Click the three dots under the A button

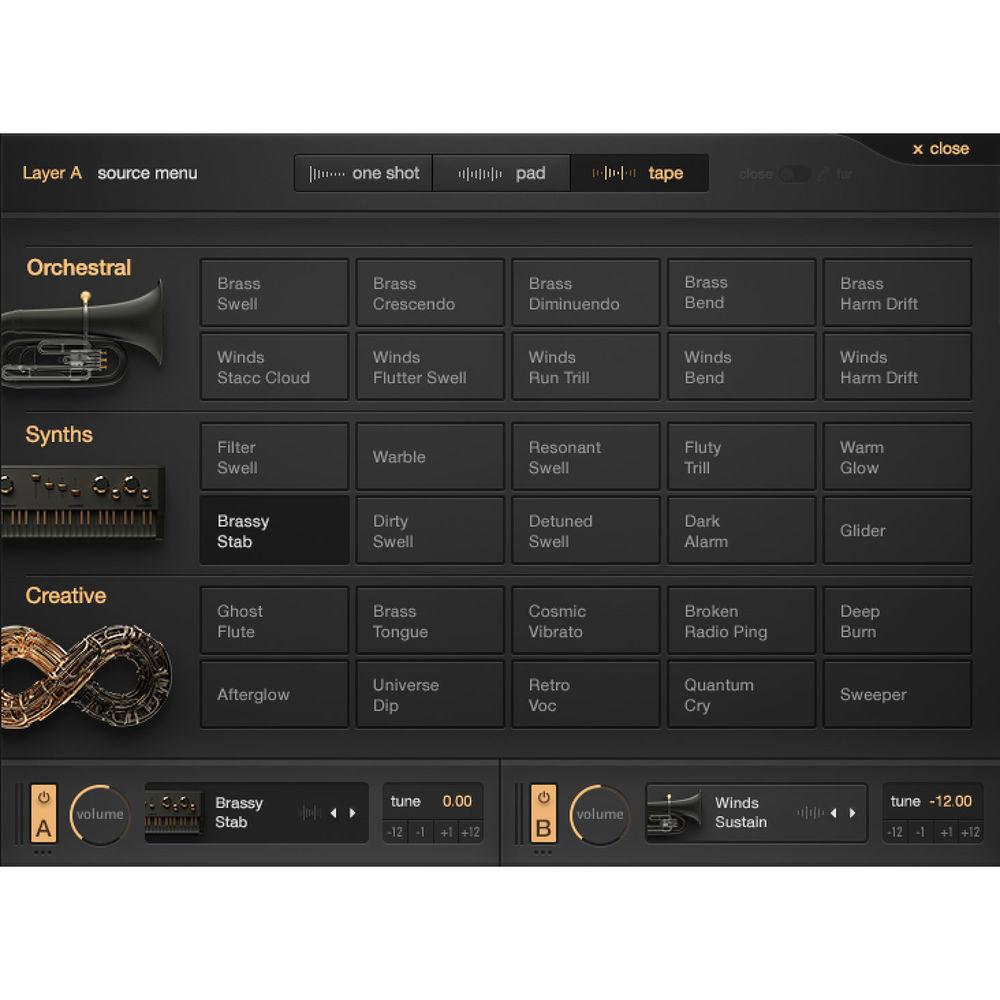(x=42, y=852)
